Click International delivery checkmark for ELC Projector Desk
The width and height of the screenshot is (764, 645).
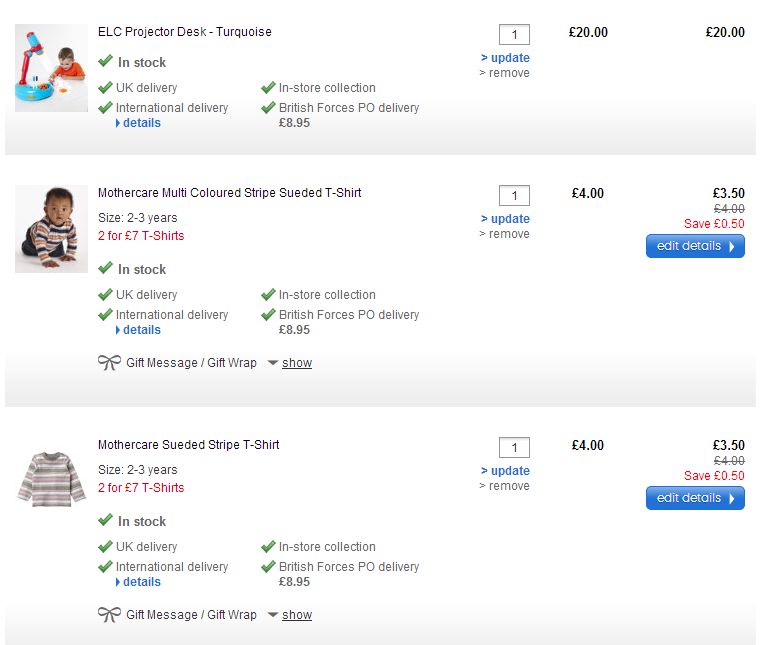(105, 108)
